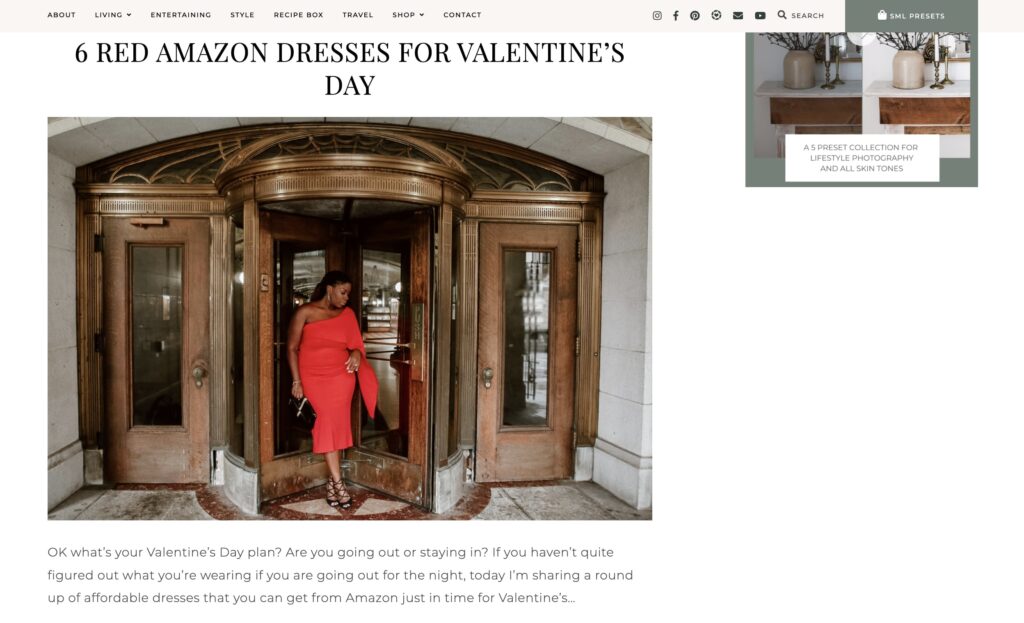Click the email envelope icon
The height and width of the screenshot is (623, 1024).
(x=738, y=16)
